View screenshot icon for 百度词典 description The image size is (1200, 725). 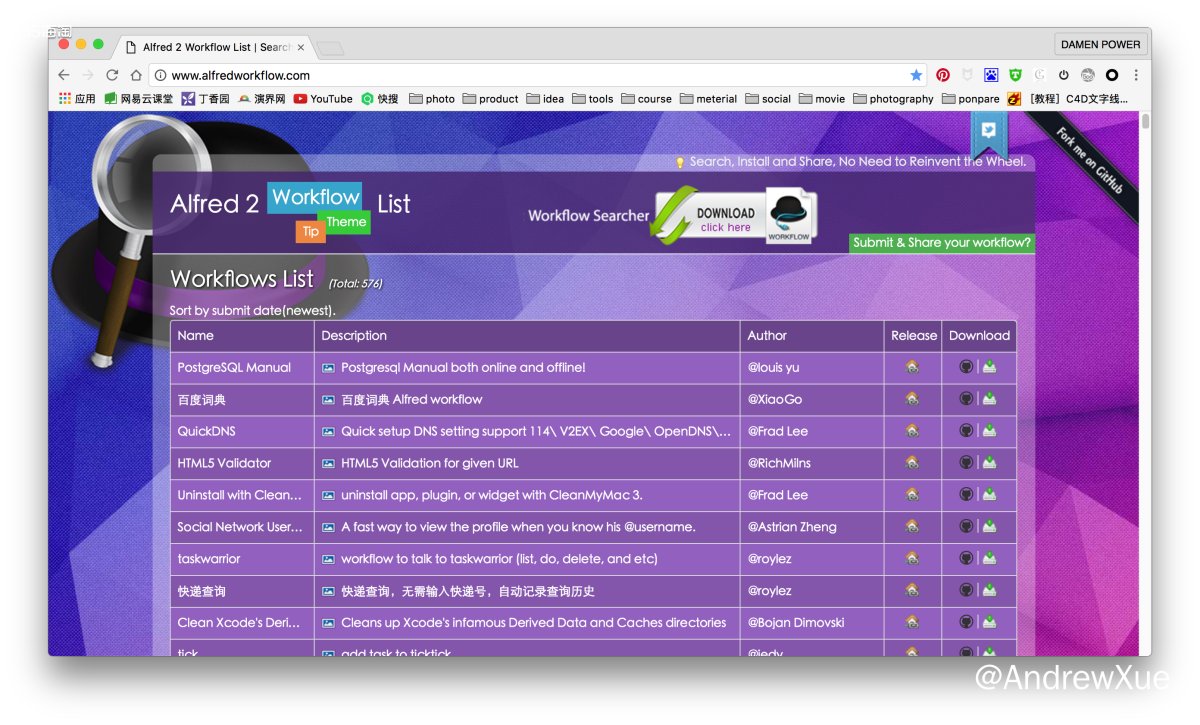328,399
